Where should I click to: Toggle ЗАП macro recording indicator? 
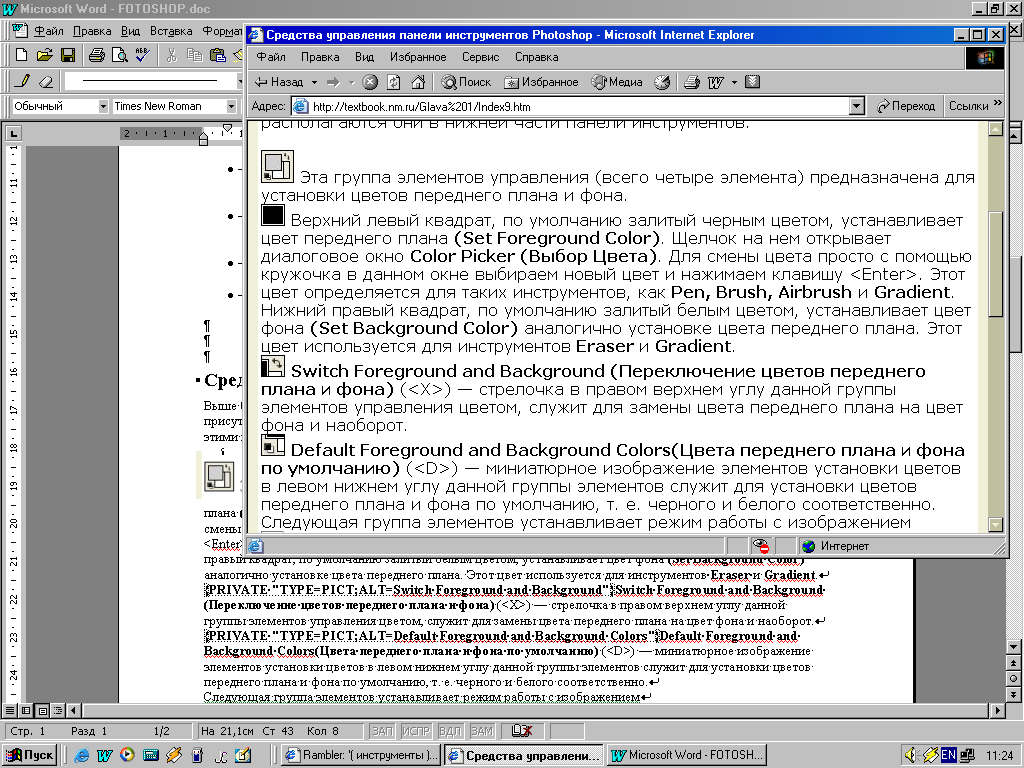382,731
